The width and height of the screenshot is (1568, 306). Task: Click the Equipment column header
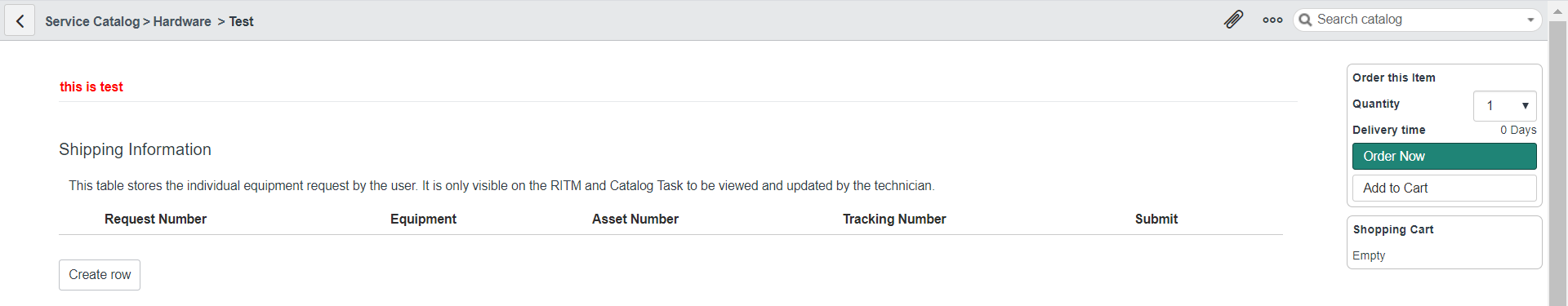pyautogui.click(x=423, y=219)
